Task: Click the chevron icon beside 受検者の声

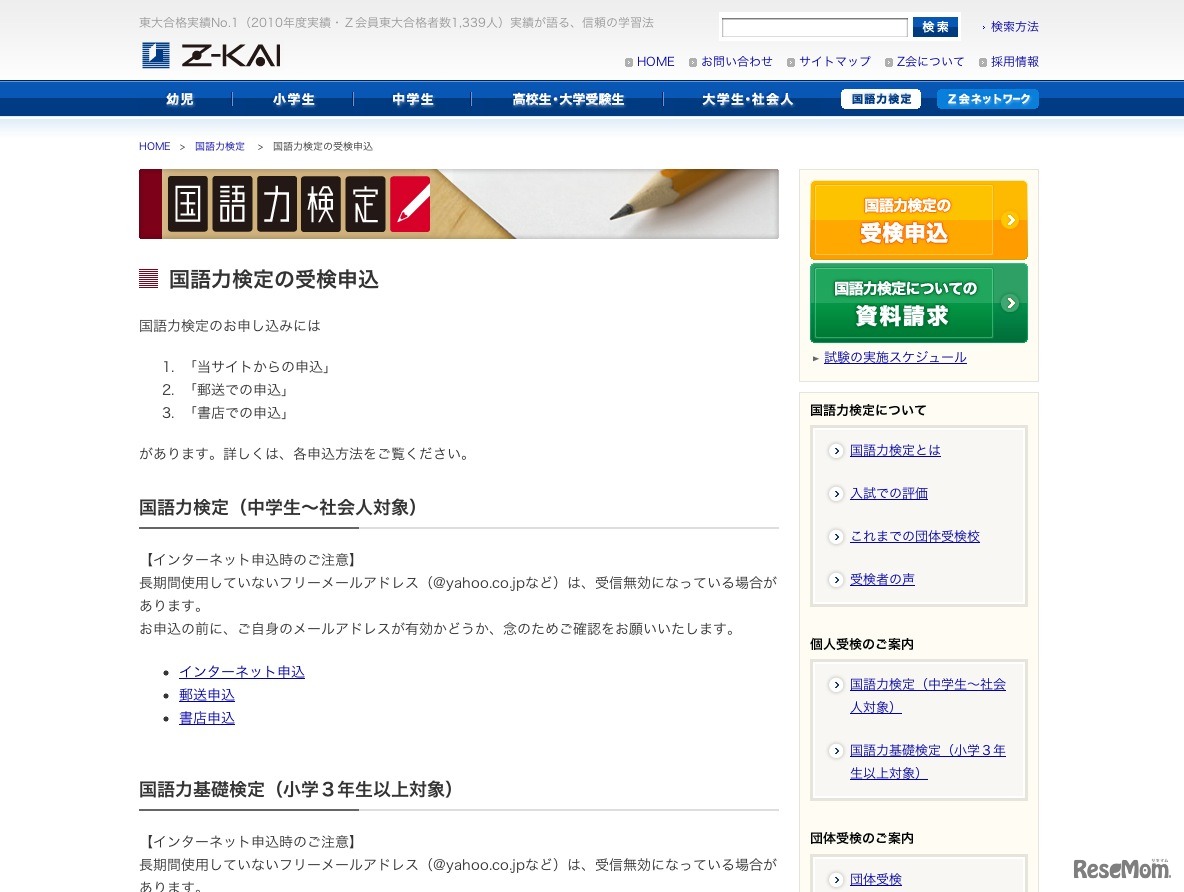Action: (836, 580)
